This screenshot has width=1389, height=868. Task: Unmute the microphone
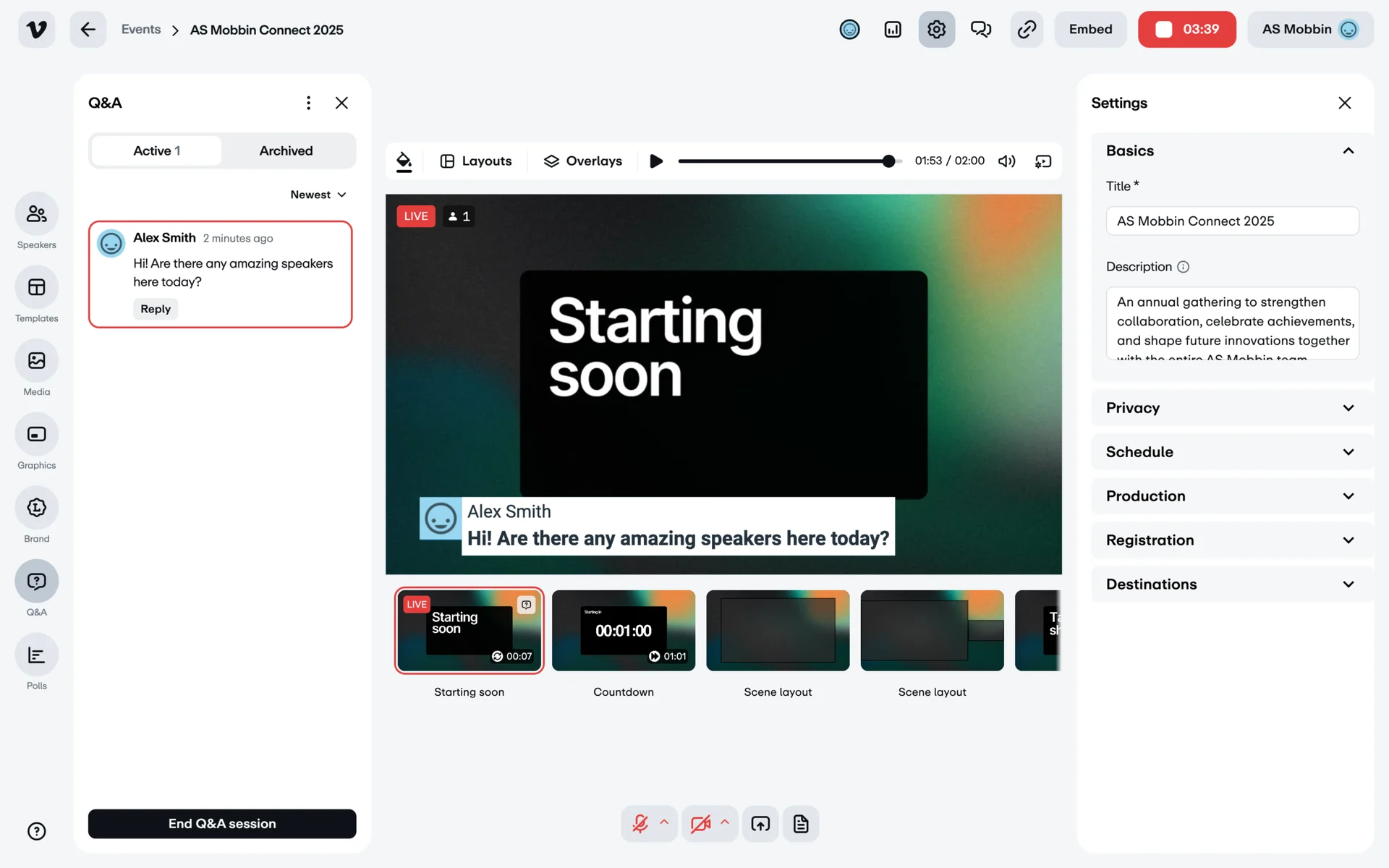(640, 824)
